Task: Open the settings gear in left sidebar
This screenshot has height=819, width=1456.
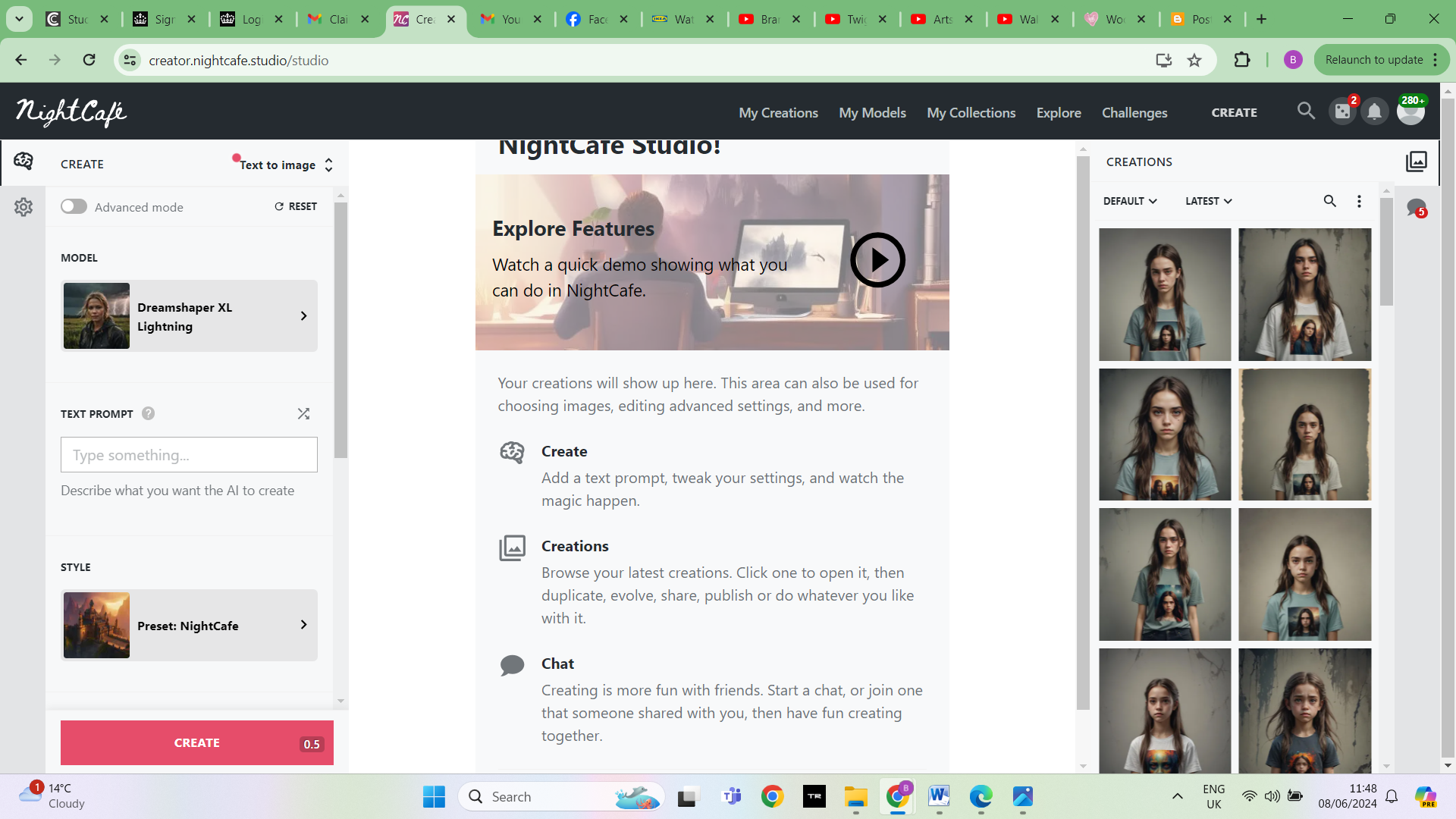Action: (x=24, y=207)
